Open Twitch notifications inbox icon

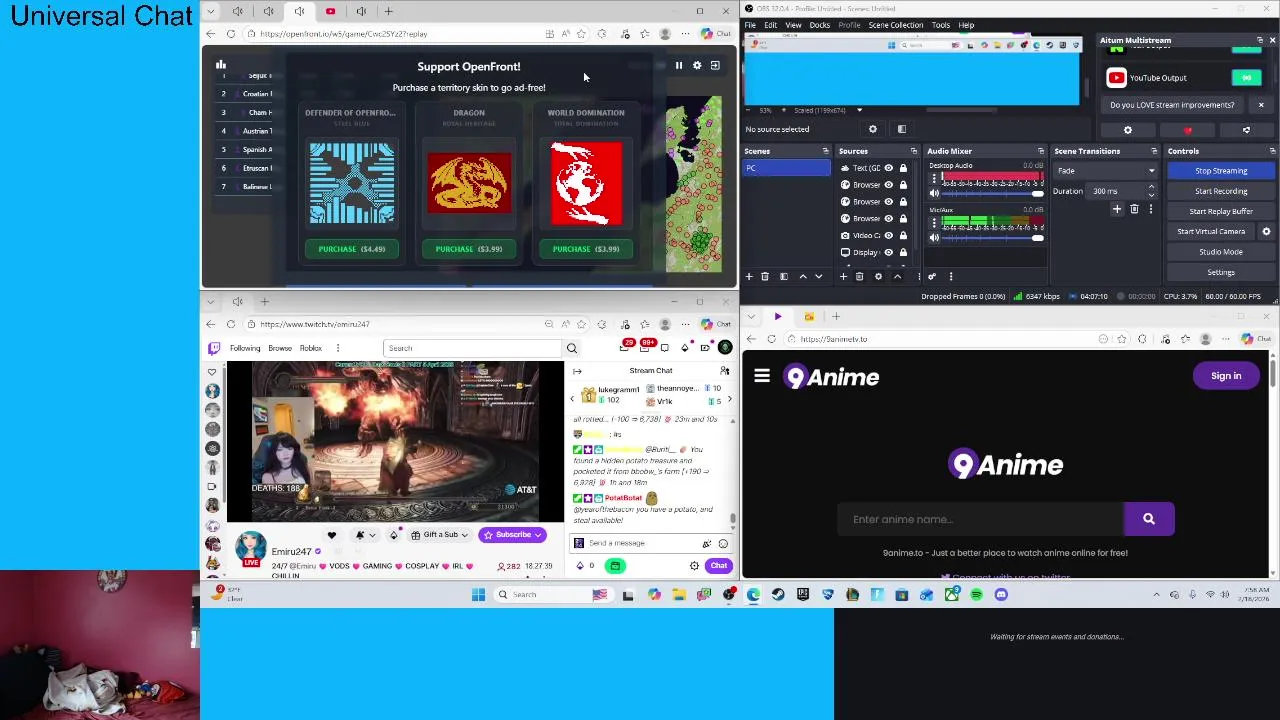coord(647,348)
